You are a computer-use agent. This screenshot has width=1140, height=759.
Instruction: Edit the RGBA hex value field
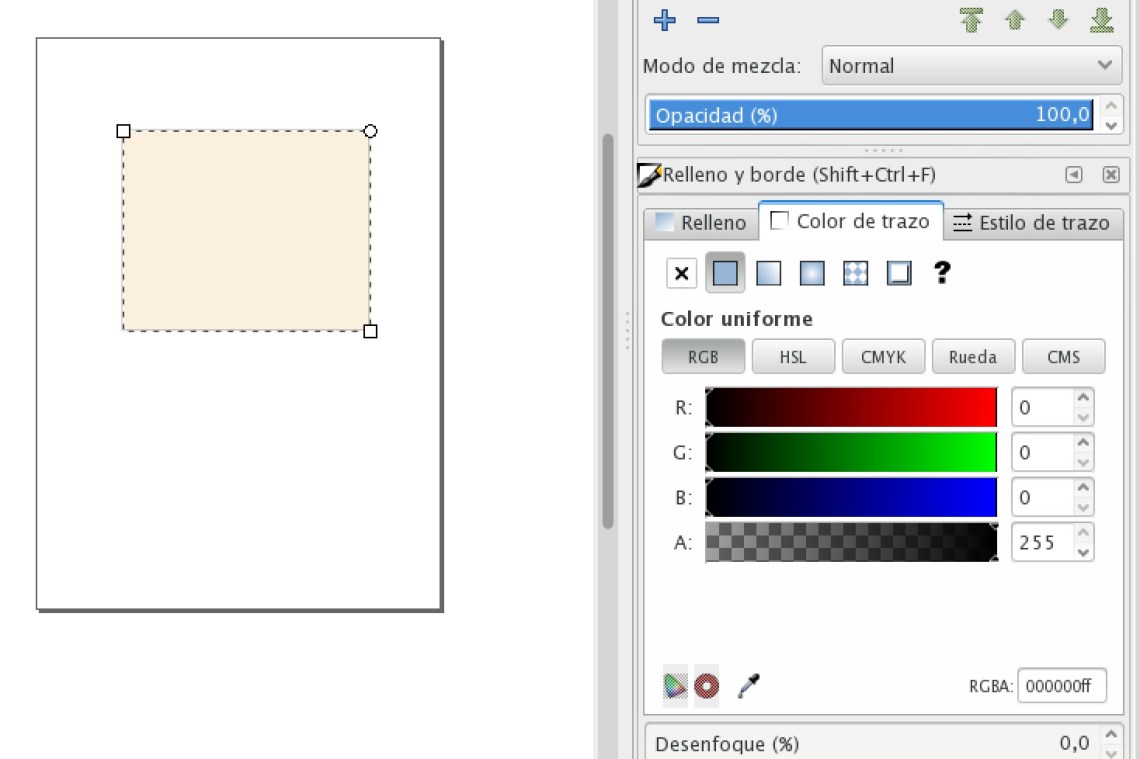(x=1062, y=685)
